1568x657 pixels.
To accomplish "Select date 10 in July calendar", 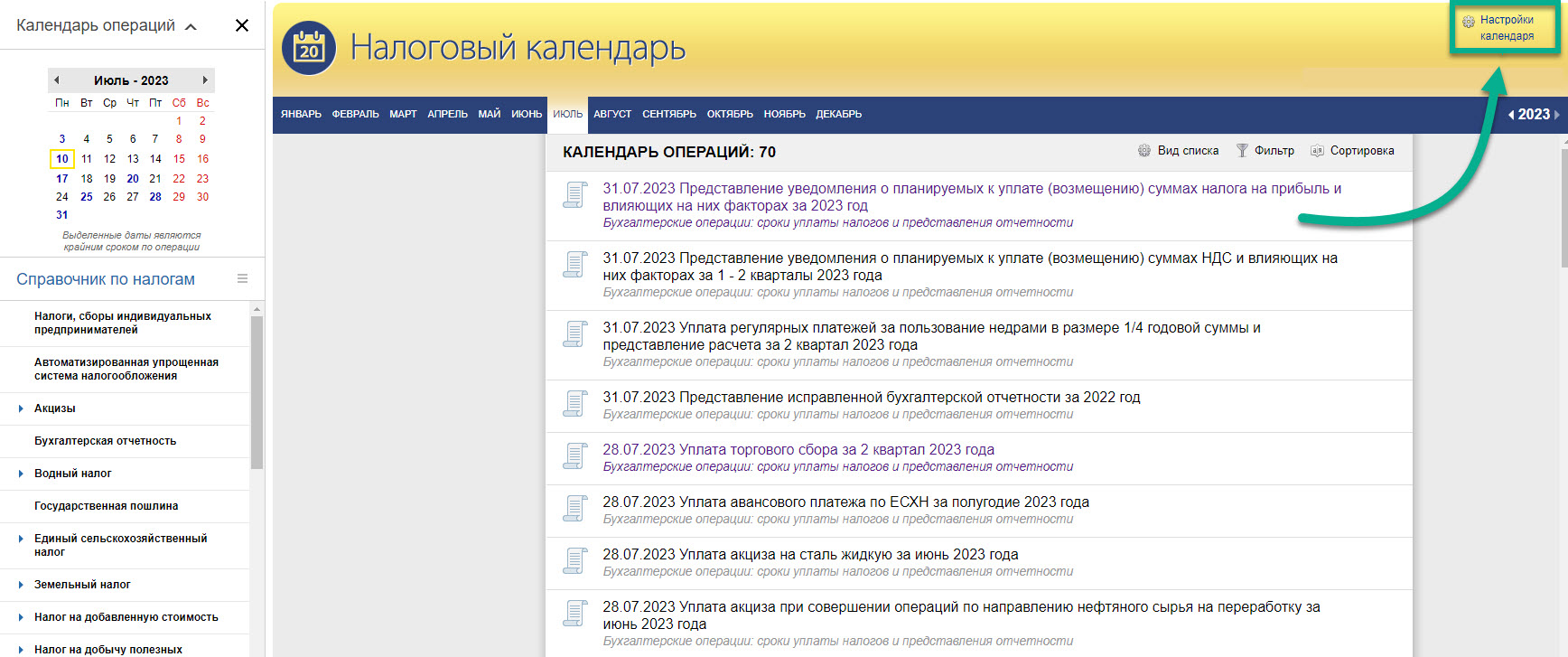I will (x=61, y=159).
